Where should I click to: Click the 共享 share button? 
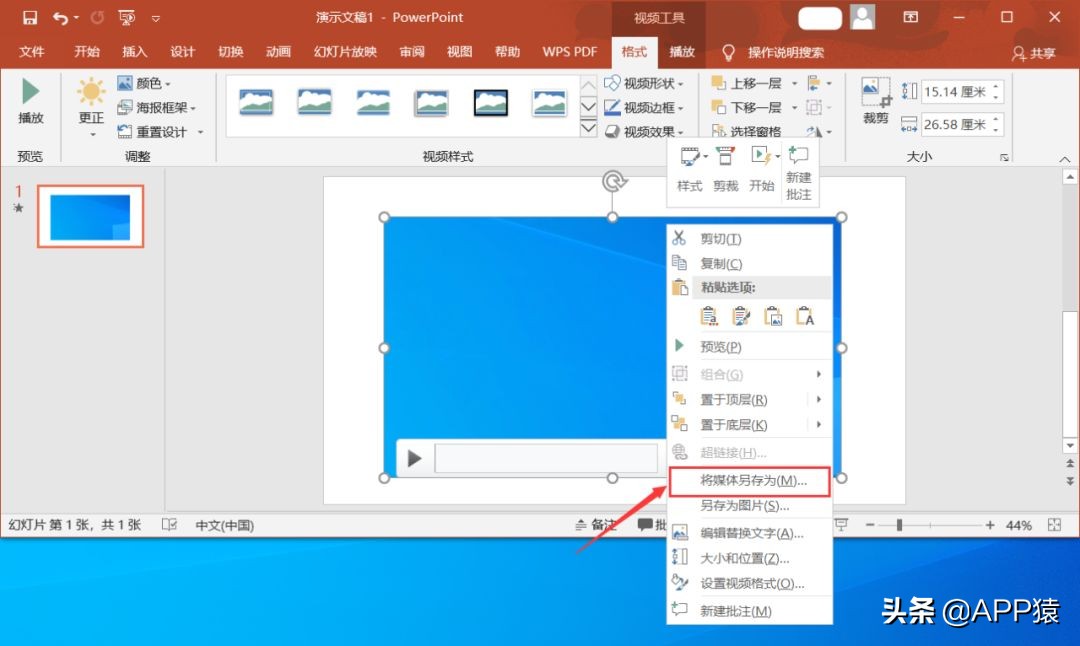1034,53
